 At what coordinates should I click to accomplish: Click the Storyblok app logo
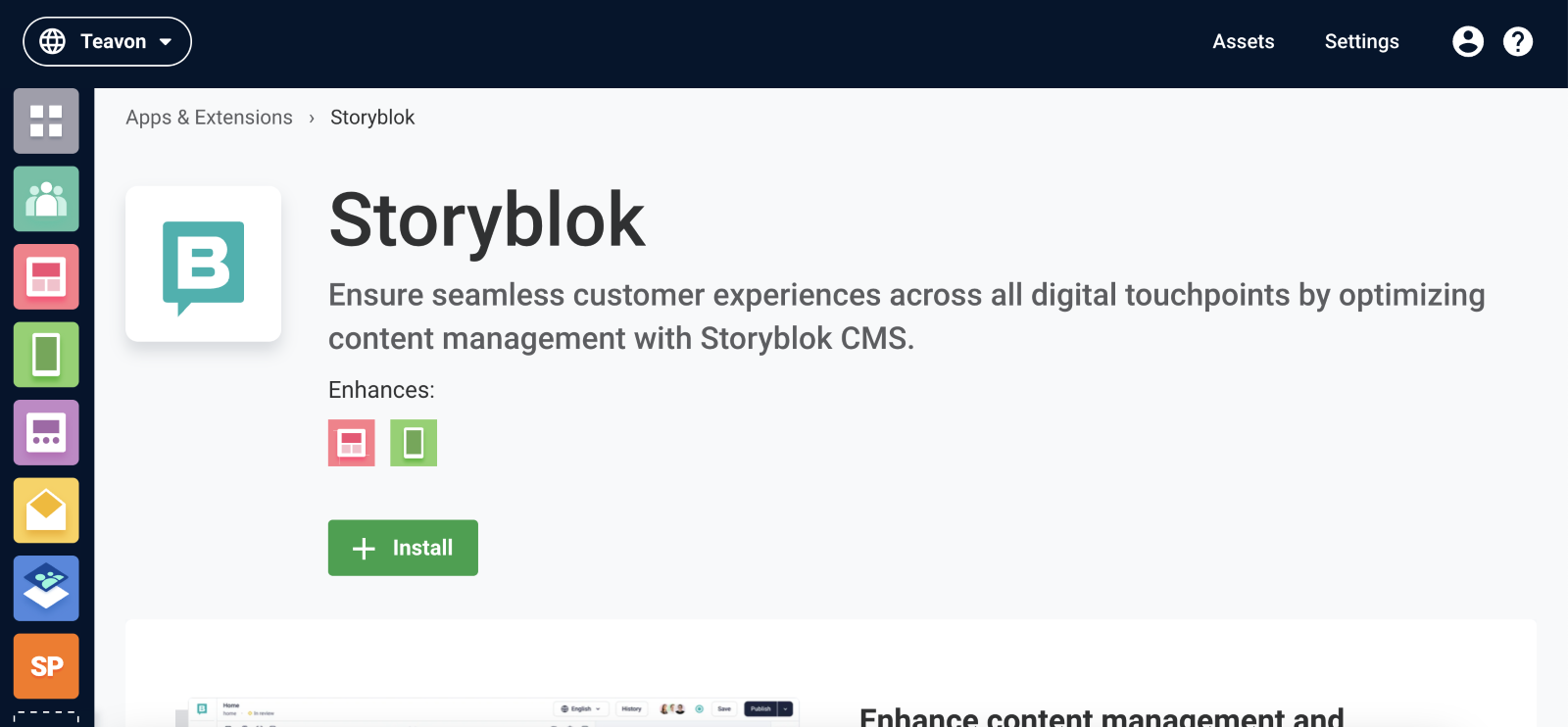[x=203, y=264]
